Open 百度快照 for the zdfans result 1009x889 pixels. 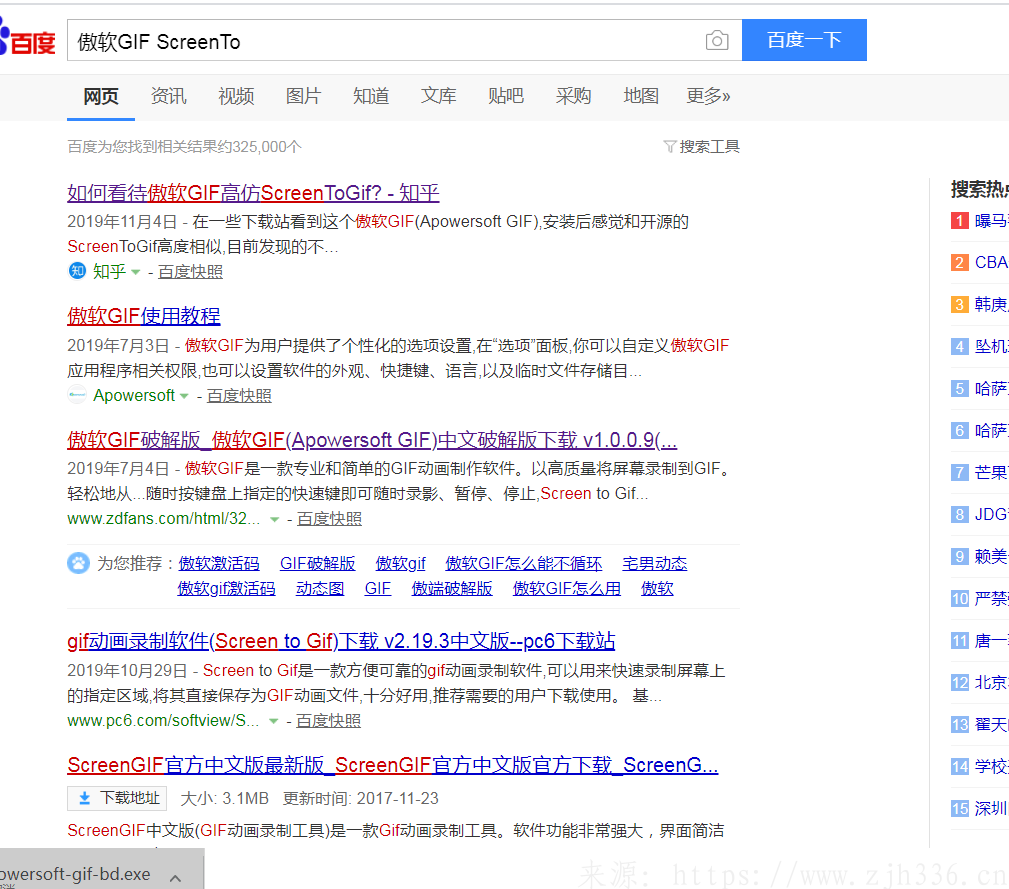coord(329,518)
